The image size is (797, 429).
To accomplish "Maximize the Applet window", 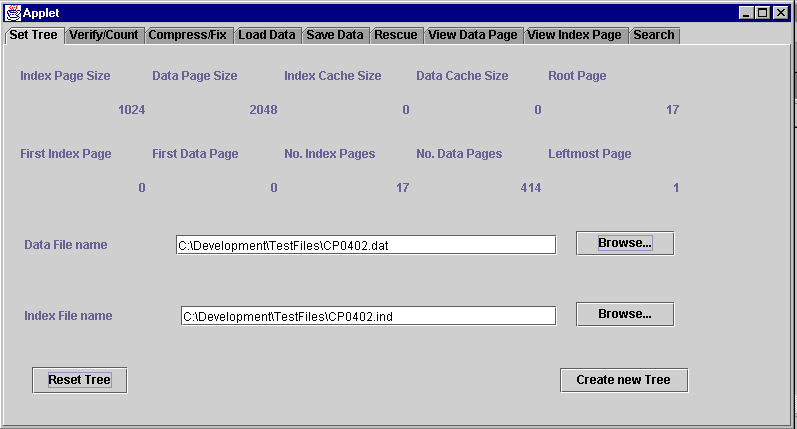I will [x=762, y=13].
